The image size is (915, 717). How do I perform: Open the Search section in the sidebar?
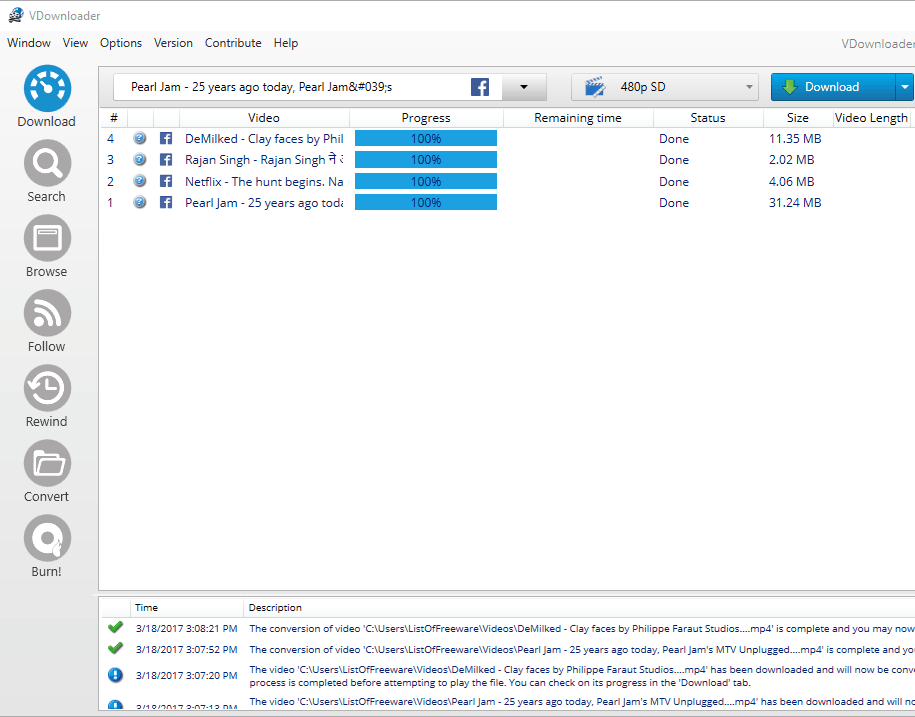tap(47, 172)
